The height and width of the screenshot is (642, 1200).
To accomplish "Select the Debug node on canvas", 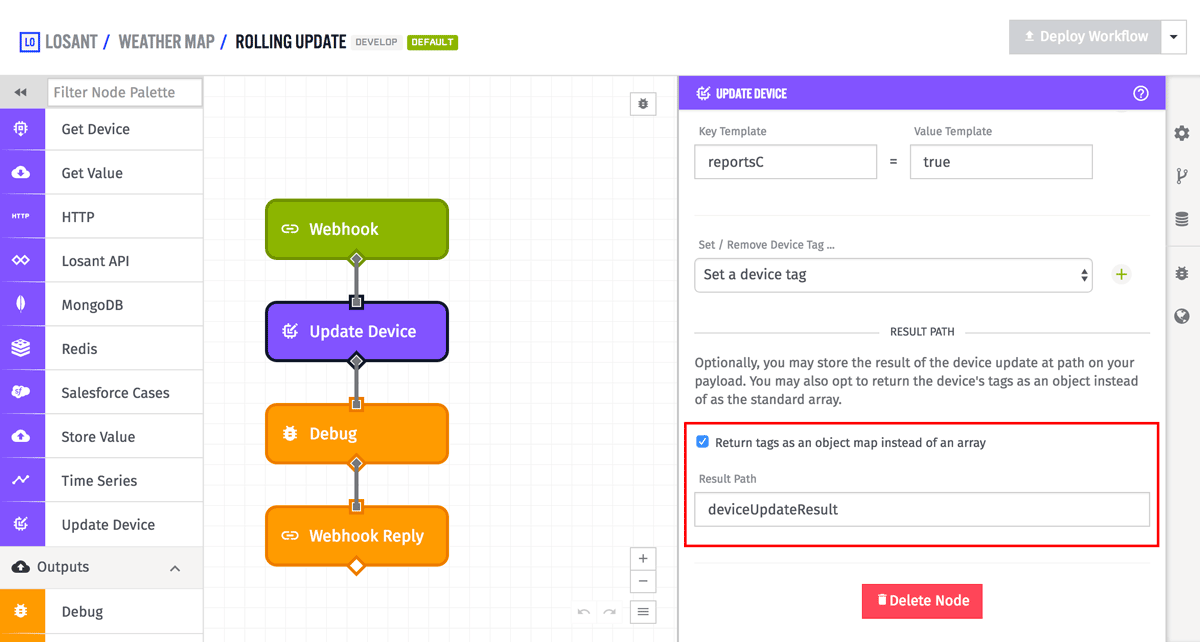I will (x=357, y=434).
